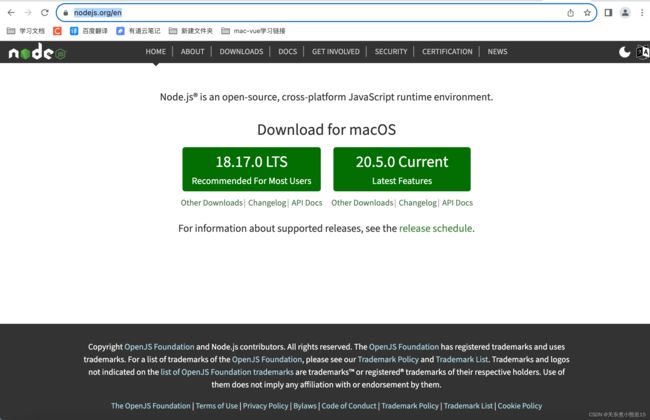Reload the page with the refresh icon
The image size is (650, 420).
45,13
